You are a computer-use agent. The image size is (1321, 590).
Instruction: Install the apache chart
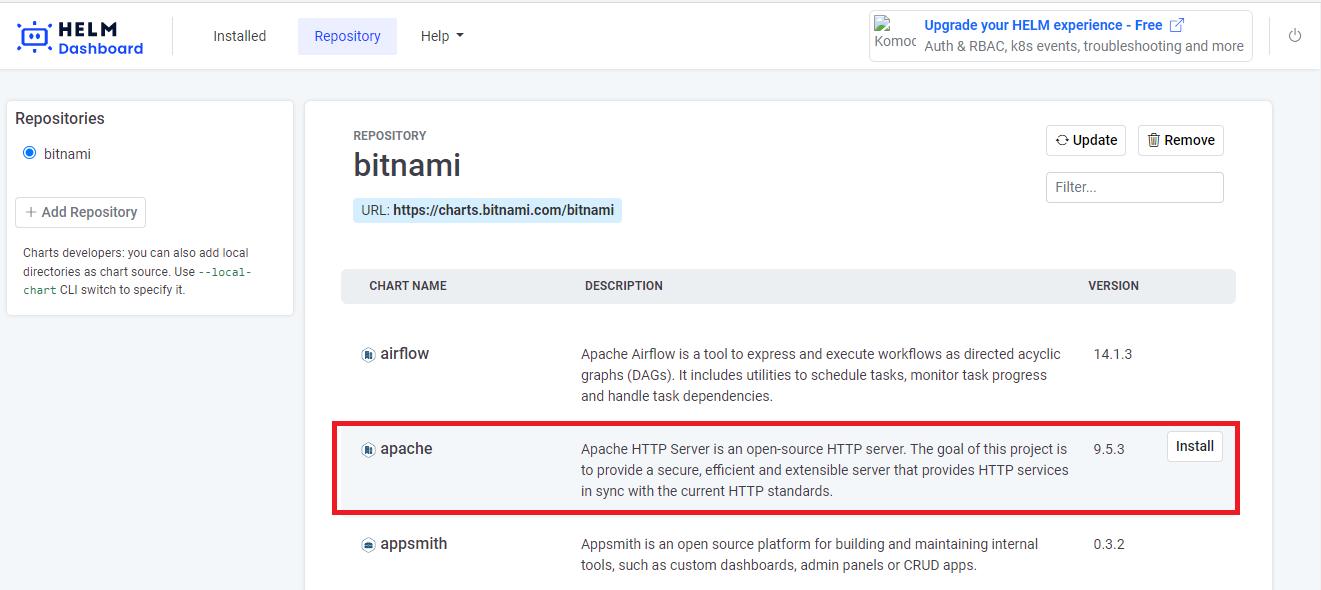click(x=1194, y=446)
